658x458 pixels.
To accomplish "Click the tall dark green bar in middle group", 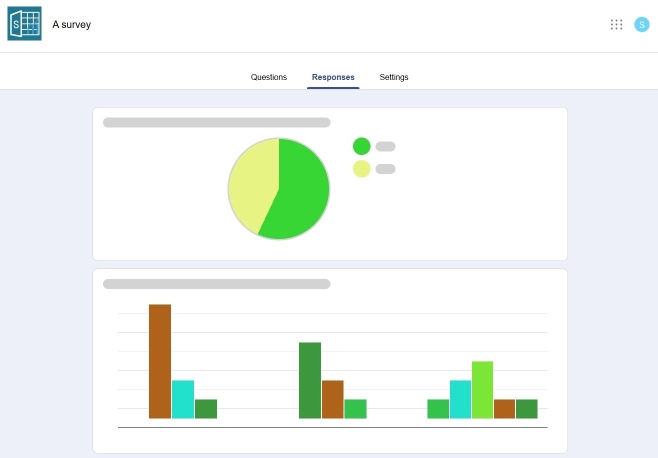I will click(310, 380).
